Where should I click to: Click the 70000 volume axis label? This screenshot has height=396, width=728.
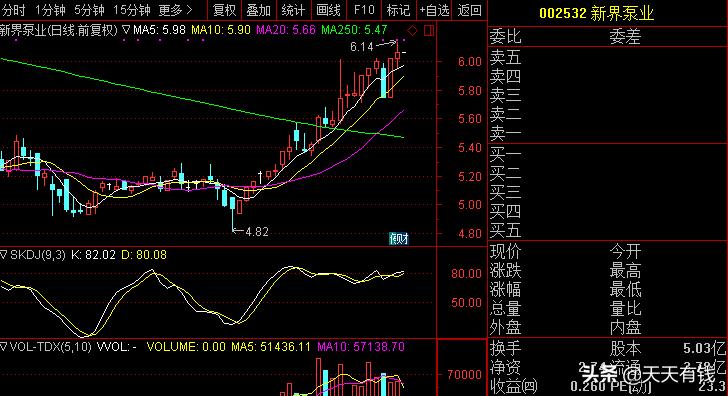pyautogui.click(x=465, y=374)
